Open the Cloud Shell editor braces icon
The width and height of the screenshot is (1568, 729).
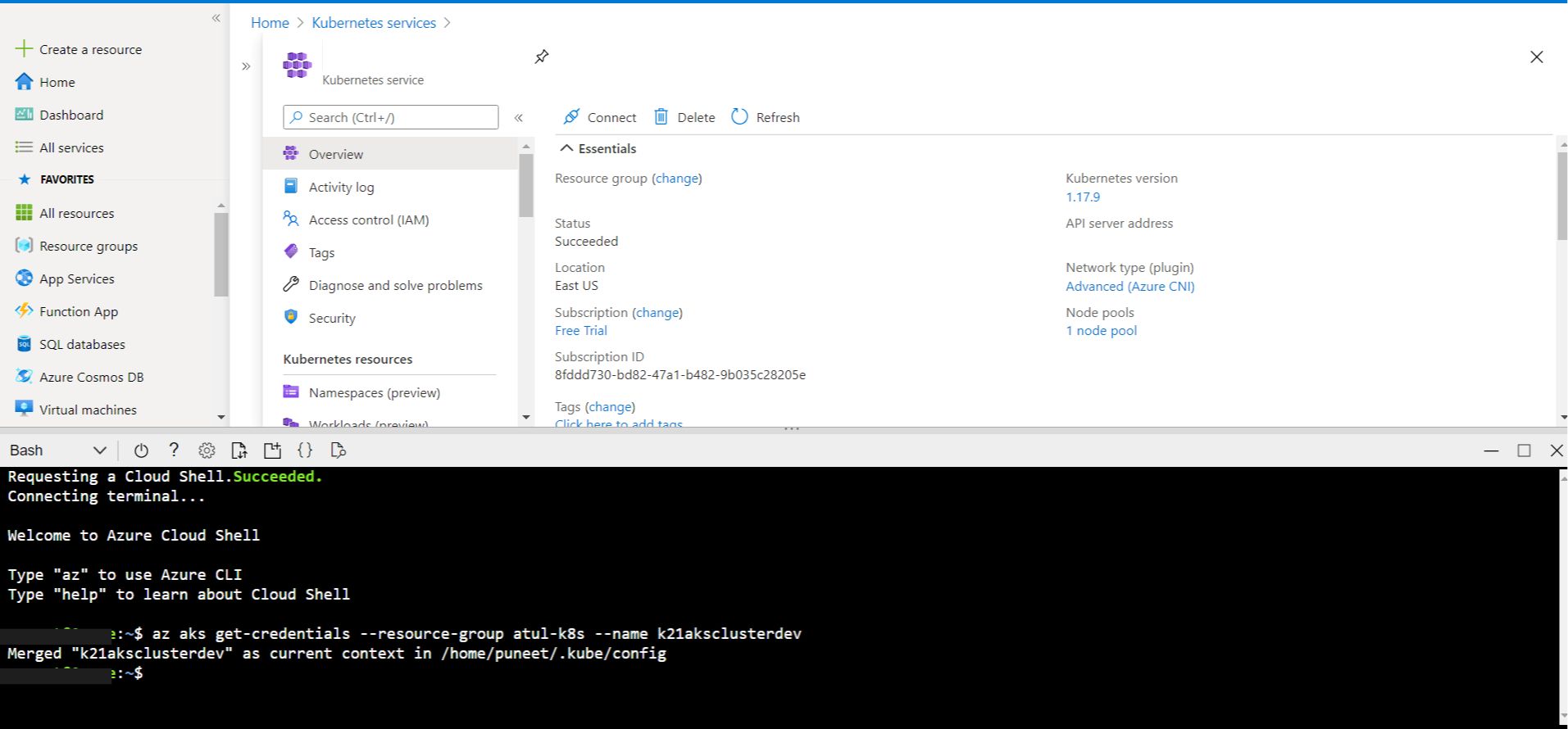[x=305, y=450]
